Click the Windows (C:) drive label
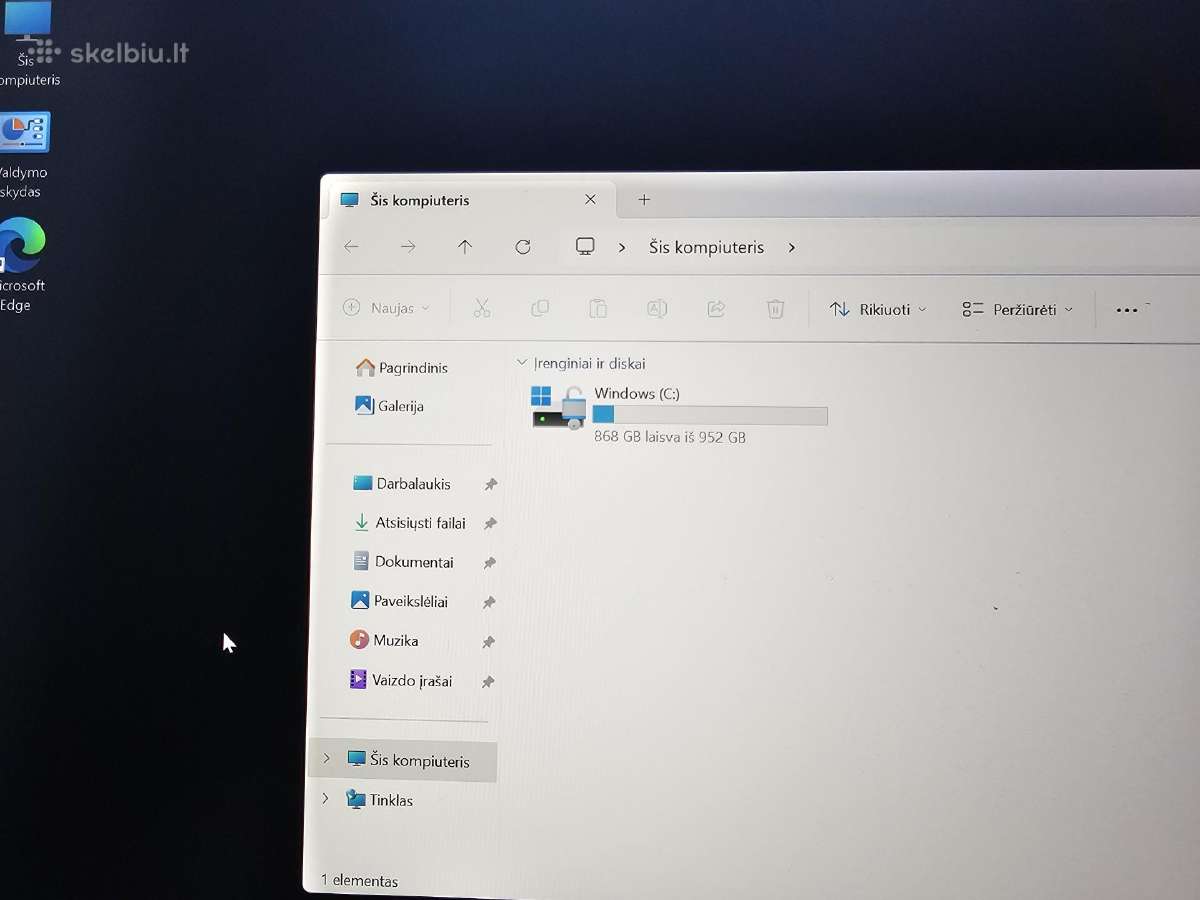Viewport: 1200px width, 900px height. (x=637, y=394)
